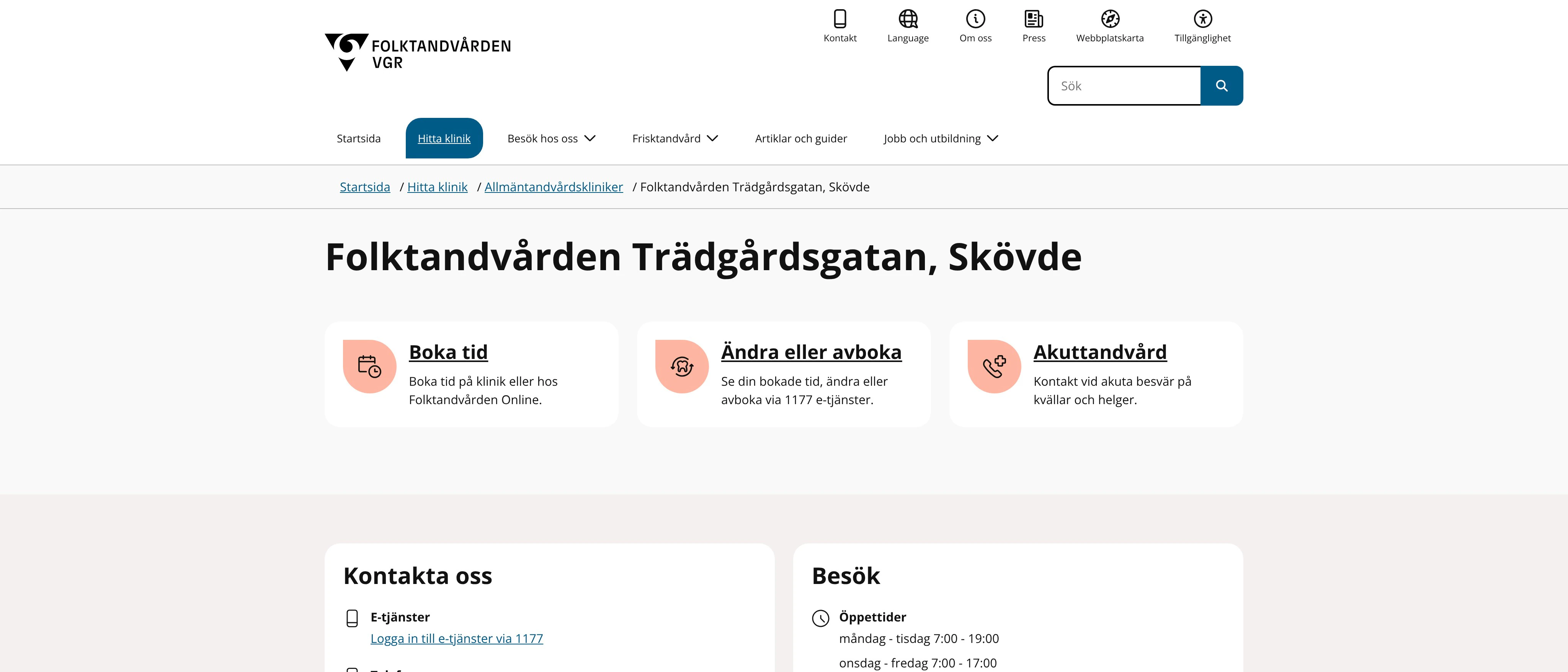Click the Besök heading
Image resolution: width=1568 pixels, height=672 pixels.
pyautogui.click(x=846, y=576)
